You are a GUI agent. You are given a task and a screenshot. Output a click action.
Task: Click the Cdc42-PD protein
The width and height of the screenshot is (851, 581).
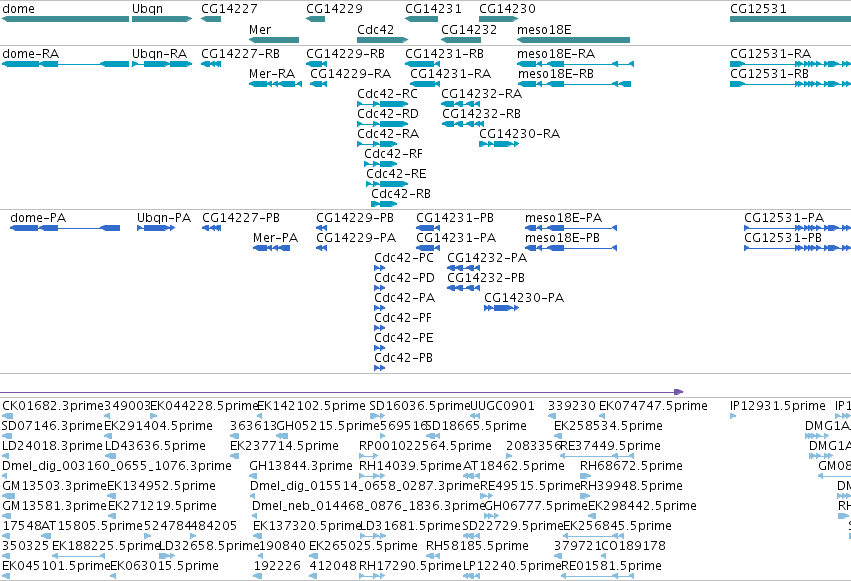[379, 288]
